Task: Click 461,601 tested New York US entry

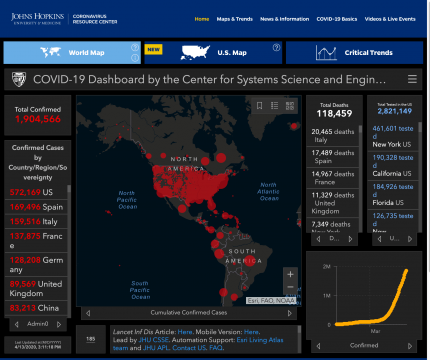Action: pos(393,136)
